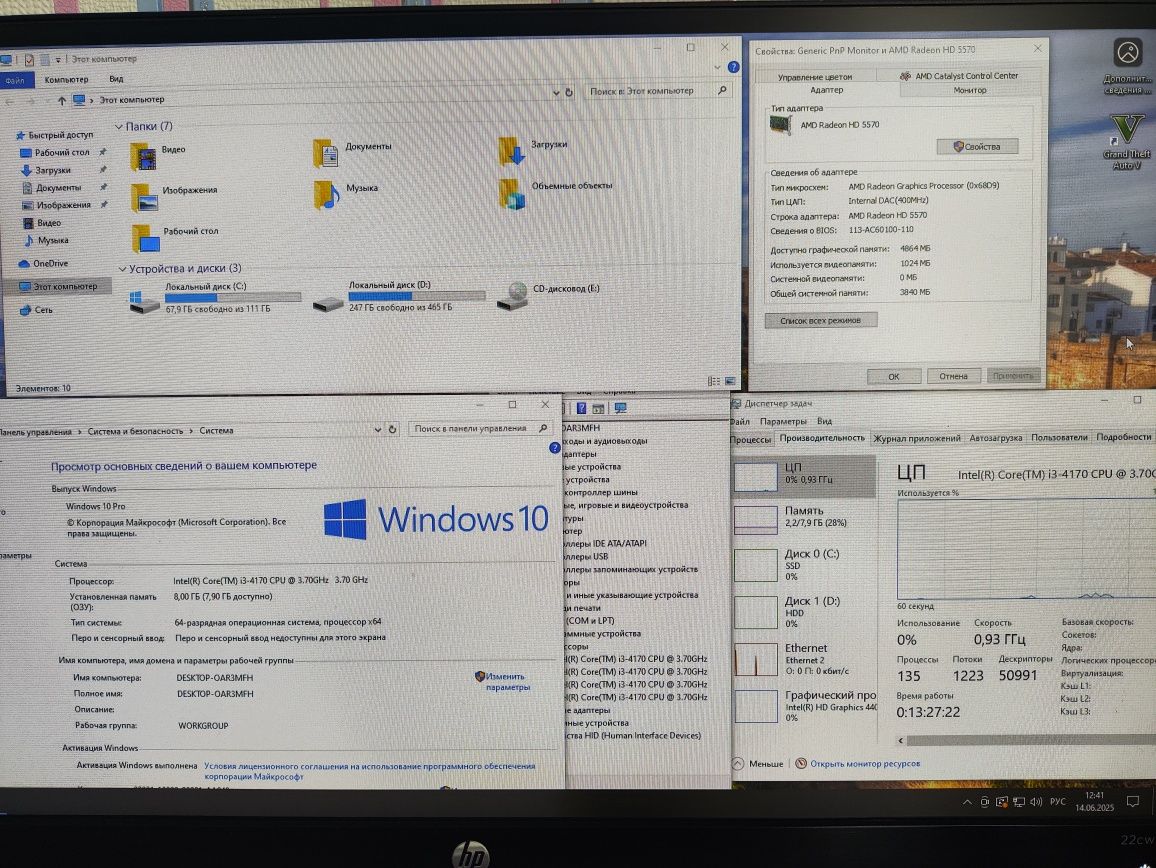Screen dimensions: 1156x868
Task: Switch to Управление цветом tab
Action: click(815, 77)
